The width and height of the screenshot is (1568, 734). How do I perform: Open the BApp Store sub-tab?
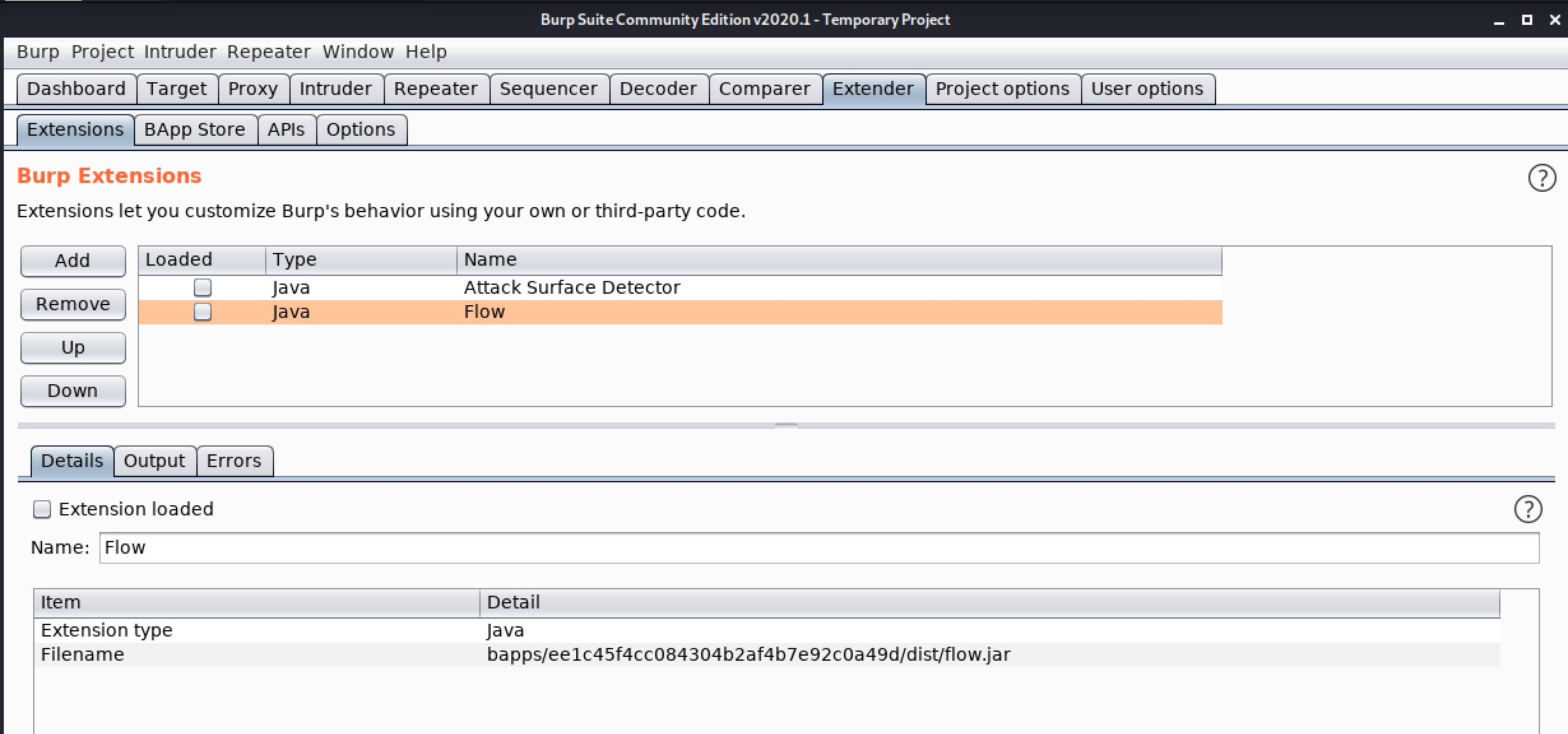coord(196,130)
